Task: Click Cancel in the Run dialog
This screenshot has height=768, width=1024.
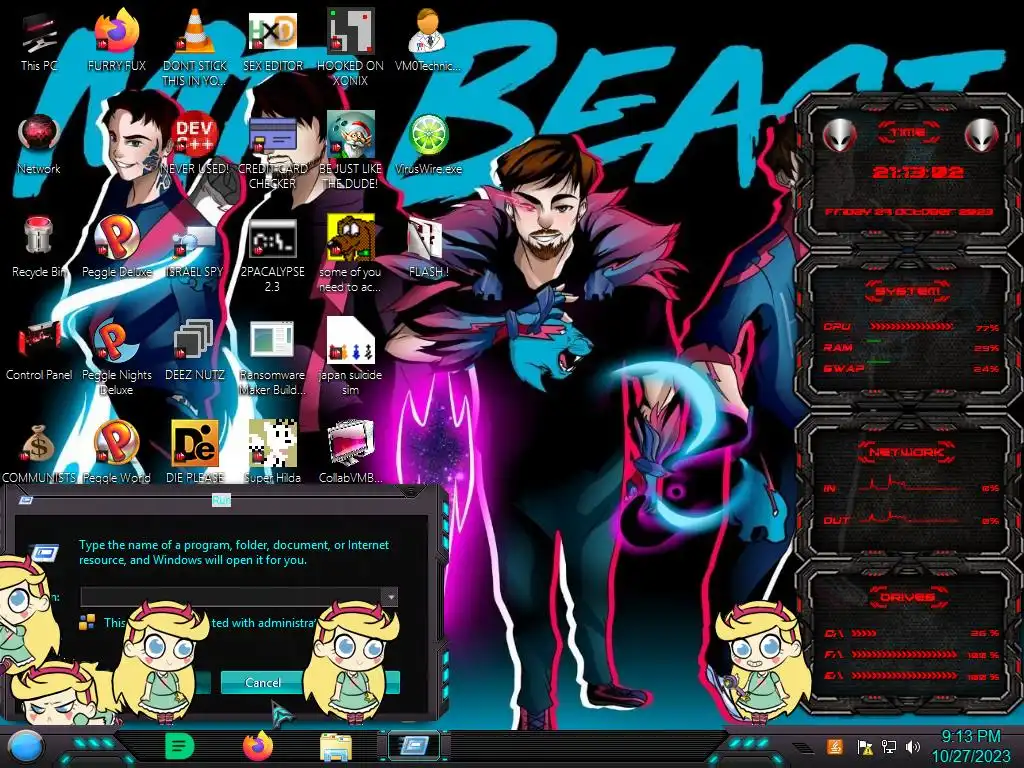Action: tap(263, 682)
